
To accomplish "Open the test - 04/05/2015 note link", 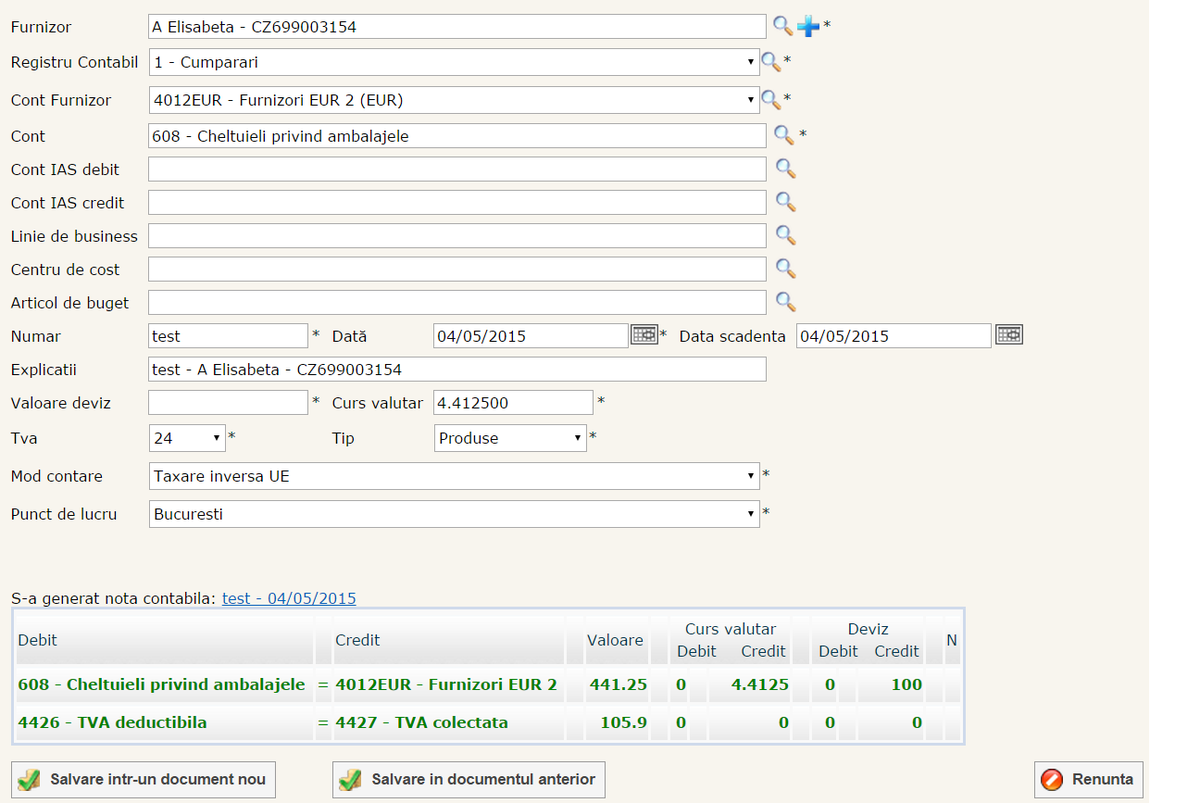I will (289, 598).
